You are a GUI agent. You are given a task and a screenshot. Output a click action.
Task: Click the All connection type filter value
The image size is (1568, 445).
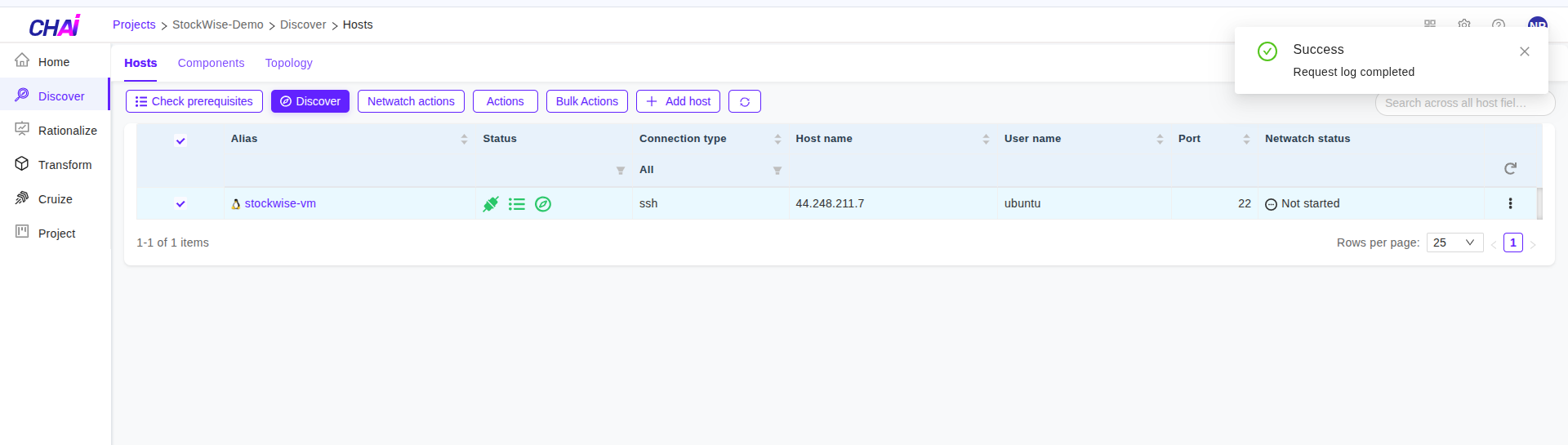point(647,170)
